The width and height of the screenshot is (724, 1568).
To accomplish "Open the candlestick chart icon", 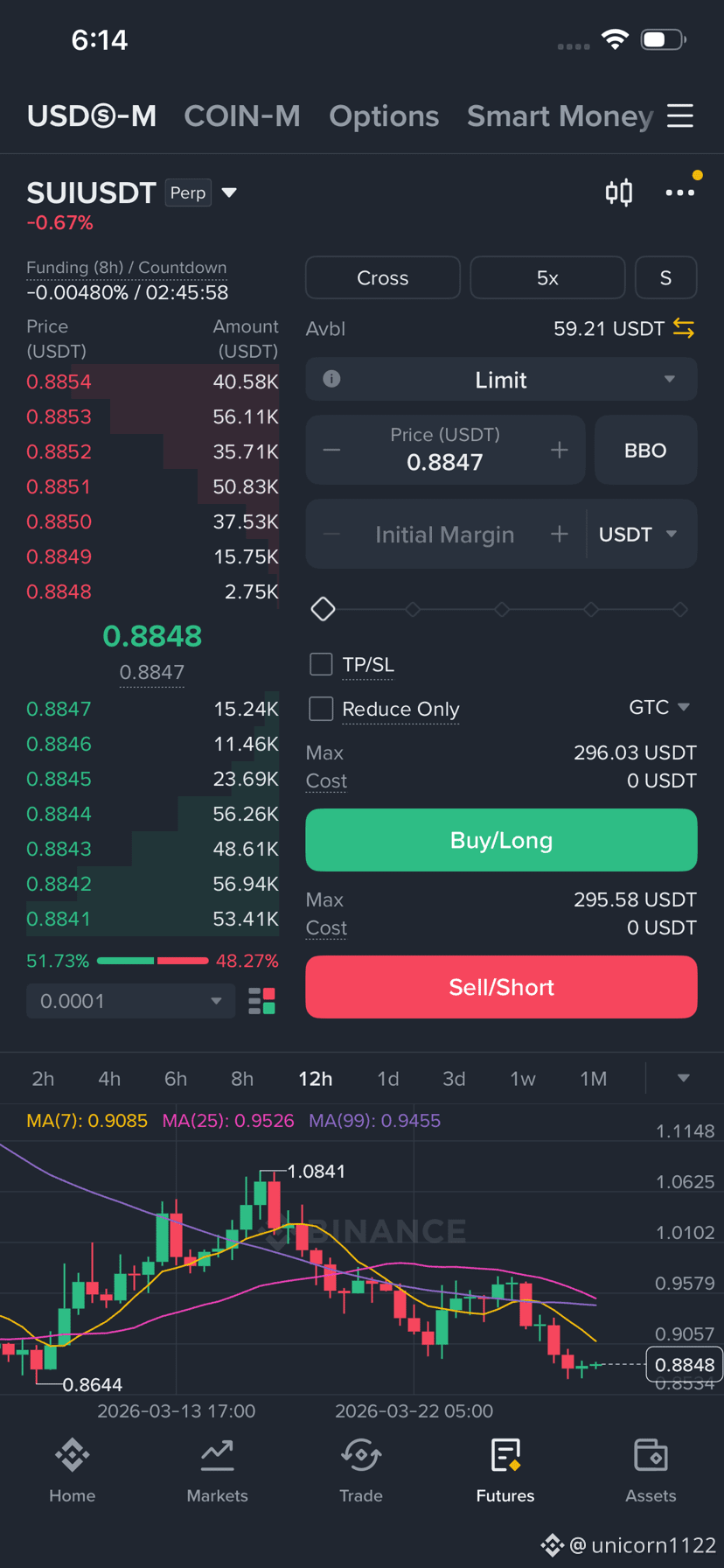I will point(619,192).
